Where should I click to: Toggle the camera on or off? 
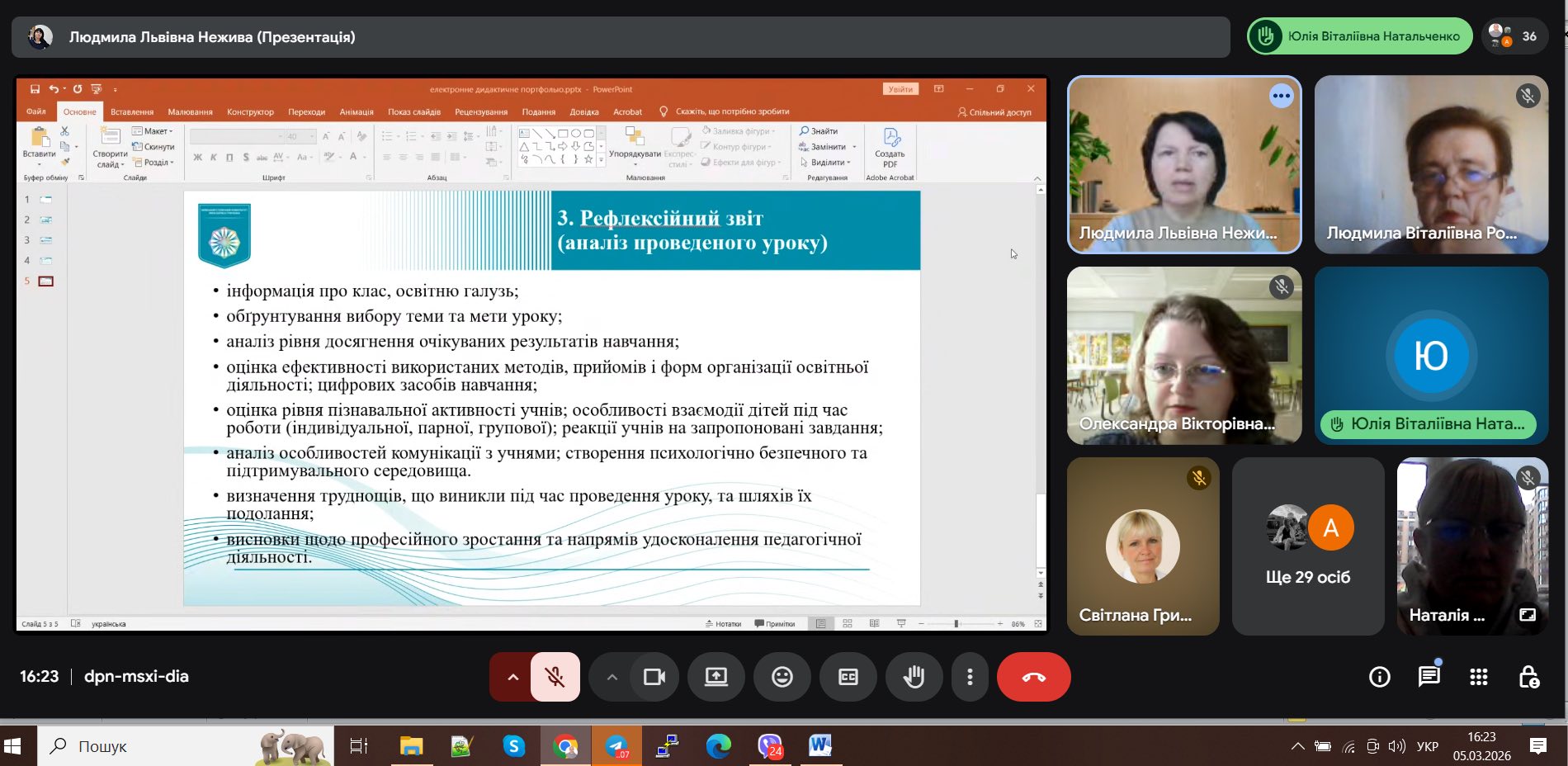[x=654, y=677]
